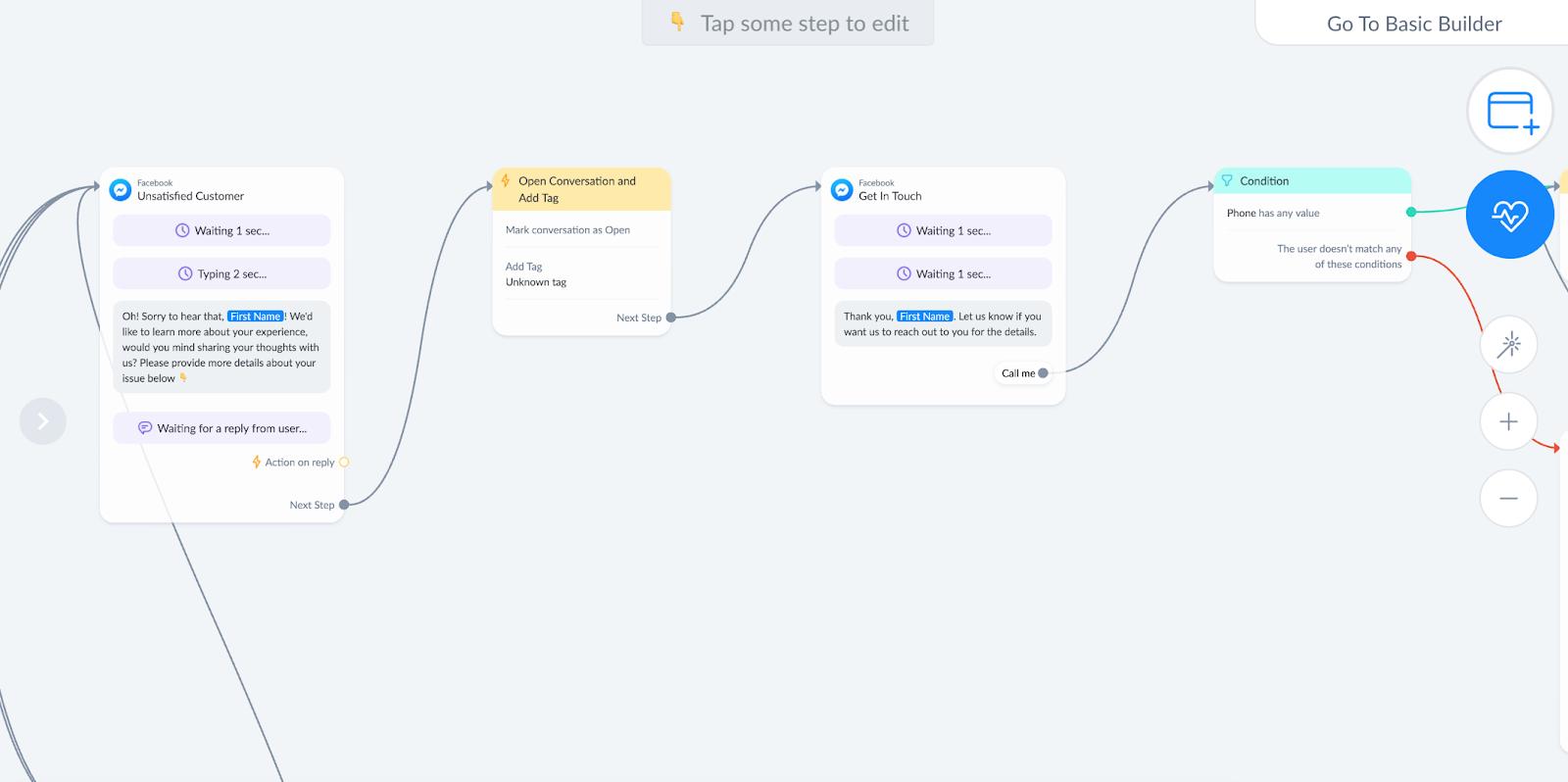This screenshot has width=1568, height=782.
Task: Click the Messenger icon on Unsatisfied Customer
Action: coord(121,189)
